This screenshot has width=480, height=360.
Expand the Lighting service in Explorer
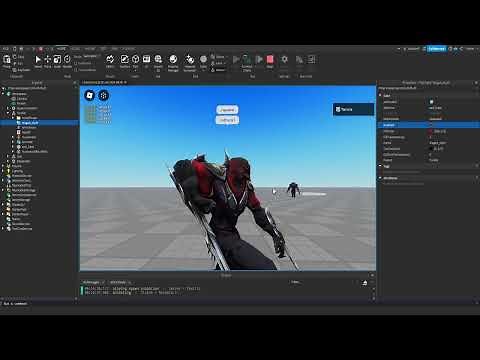tap(3, 171)
